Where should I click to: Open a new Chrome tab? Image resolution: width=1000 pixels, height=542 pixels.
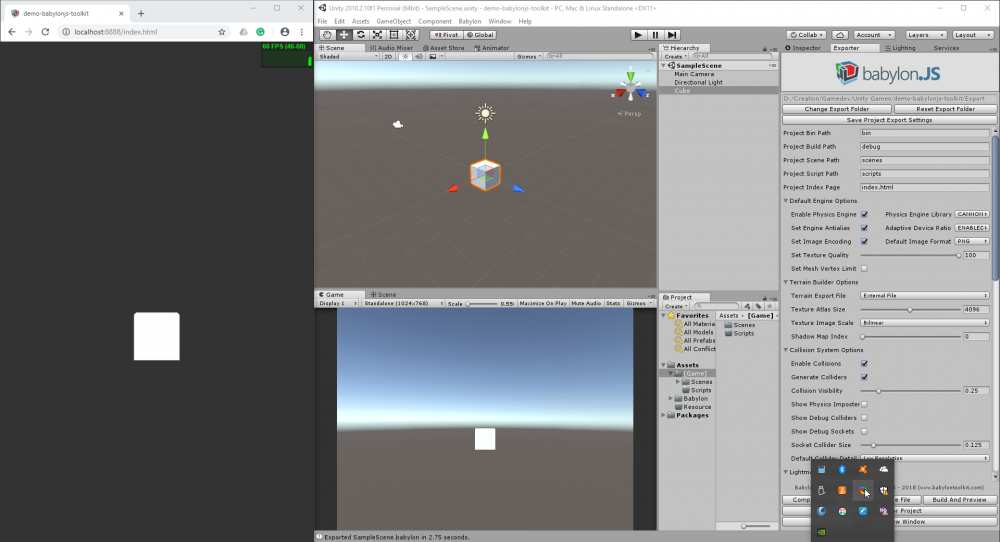[141, 13]
